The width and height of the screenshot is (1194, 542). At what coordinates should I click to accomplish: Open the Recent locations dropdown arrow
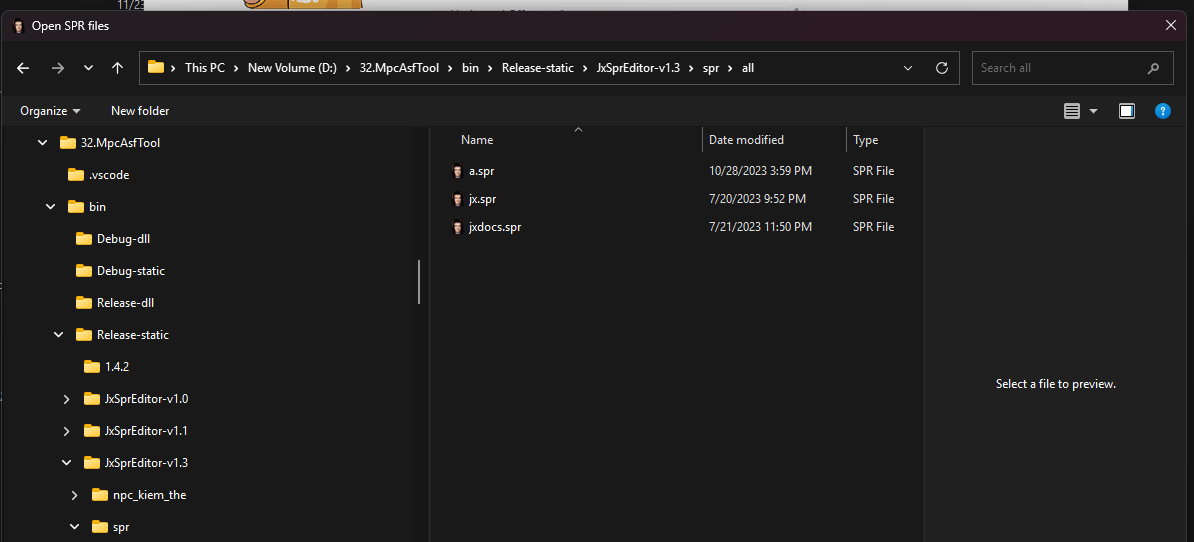[88, 68]
